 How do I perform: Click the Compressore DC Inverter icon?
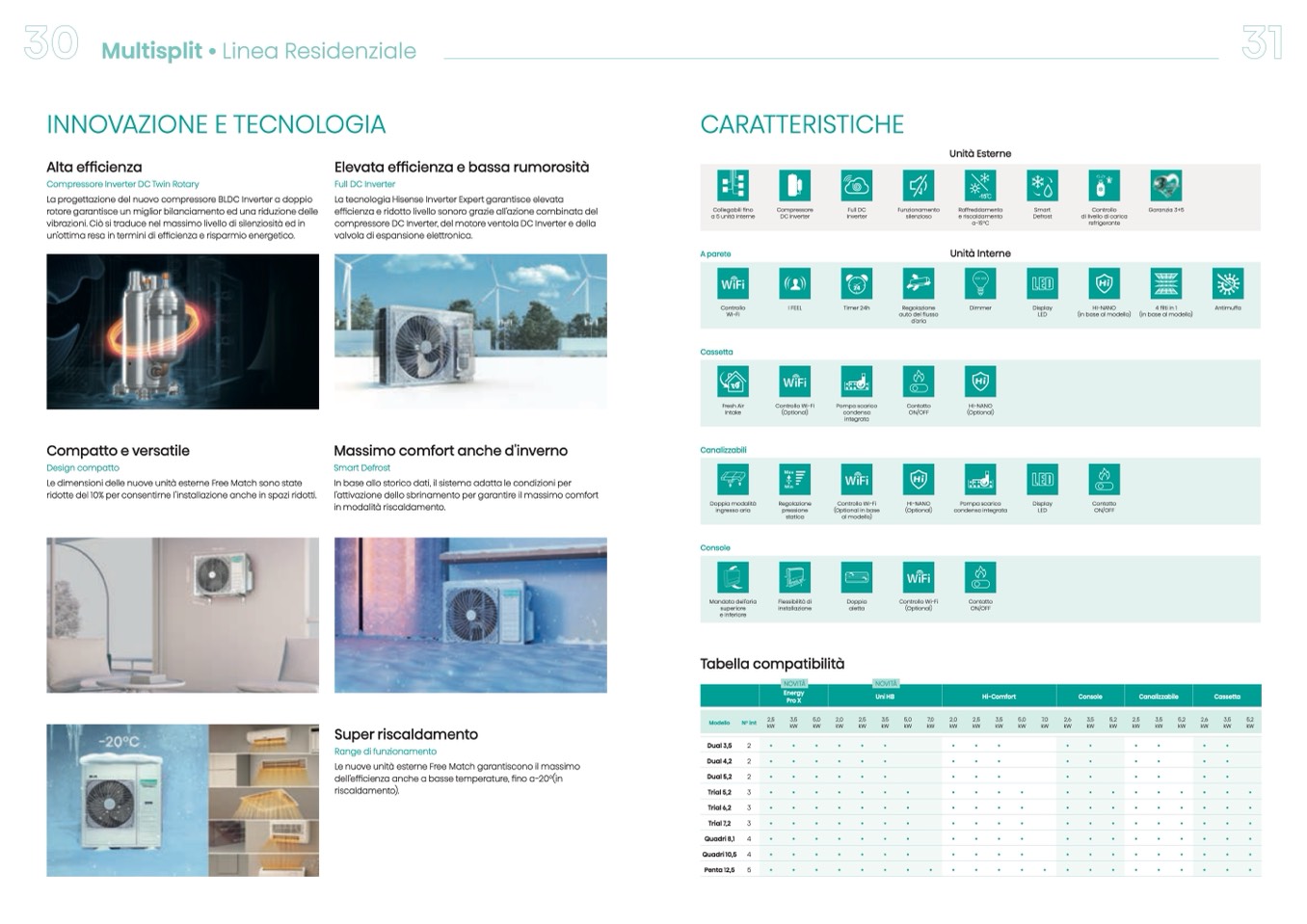794,185
